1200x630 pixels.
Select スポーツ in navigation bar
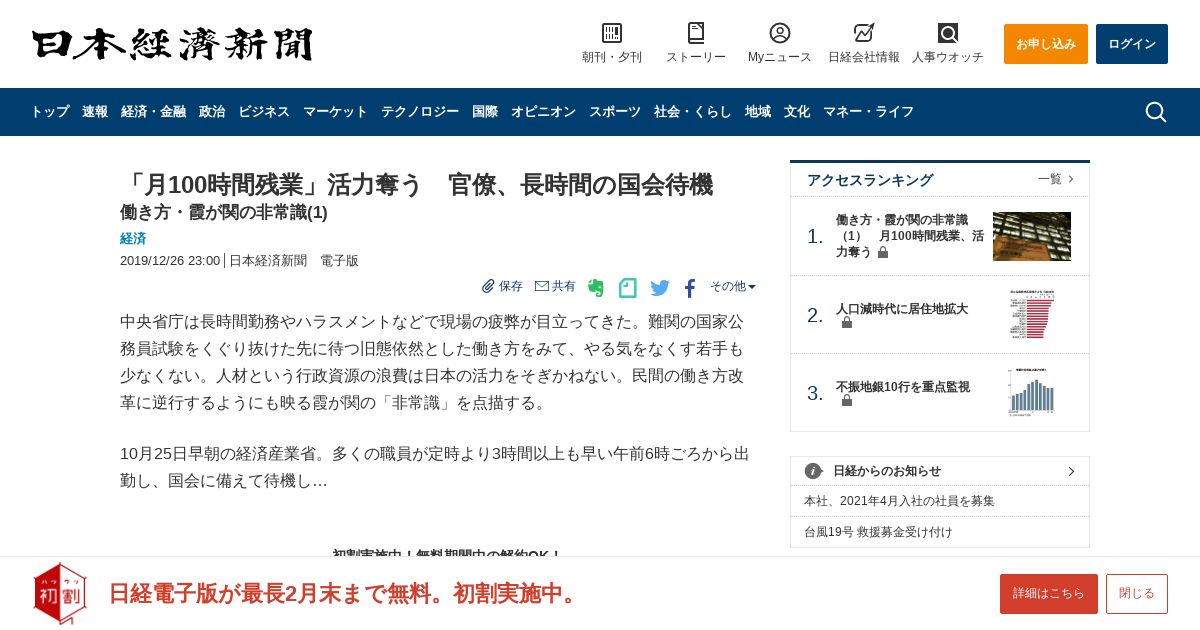tap(615, 112)
